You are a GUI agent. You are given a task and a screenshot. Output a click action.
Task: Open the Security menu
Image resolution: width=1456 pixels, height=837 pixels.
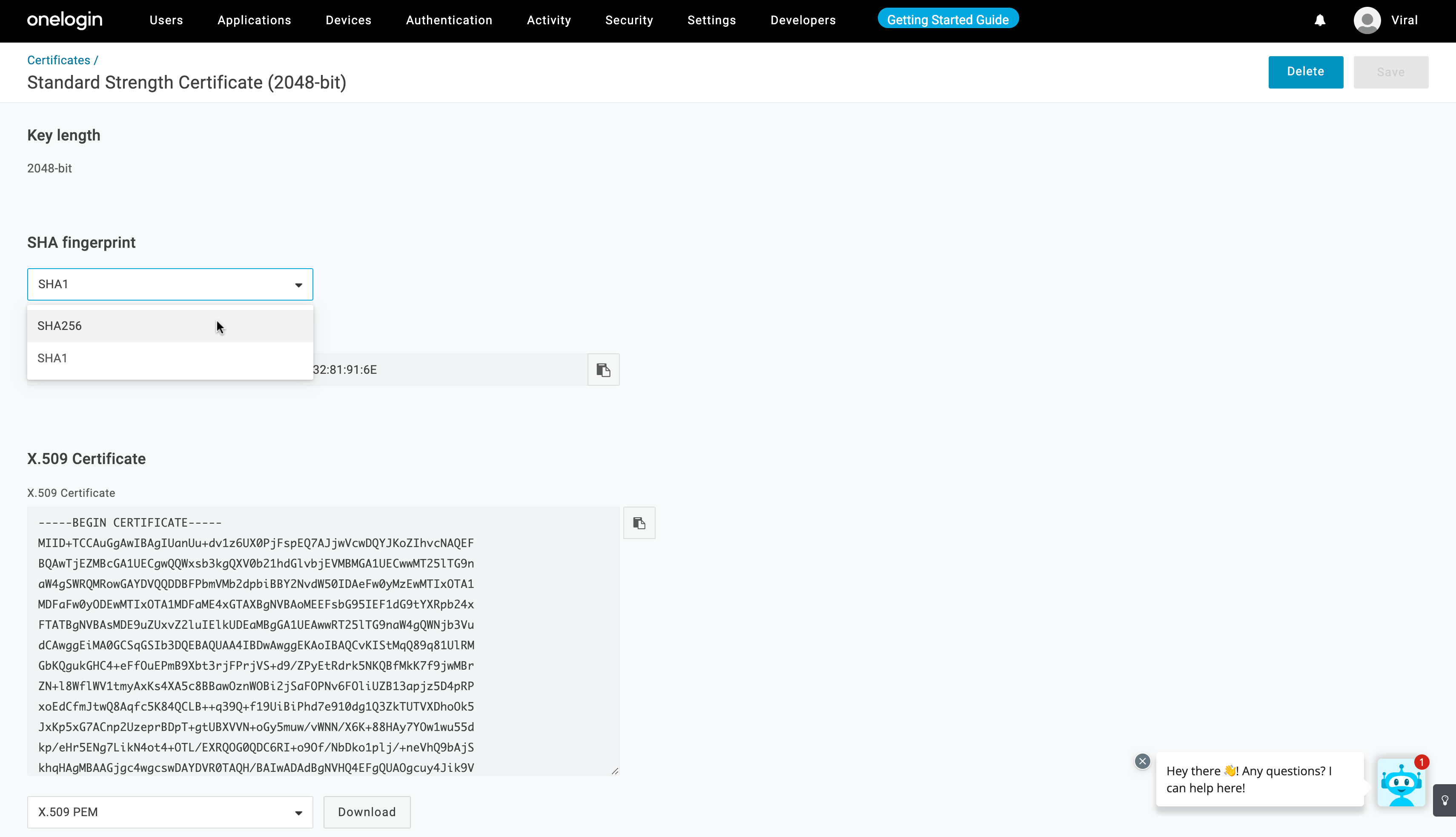pos(629,21)
